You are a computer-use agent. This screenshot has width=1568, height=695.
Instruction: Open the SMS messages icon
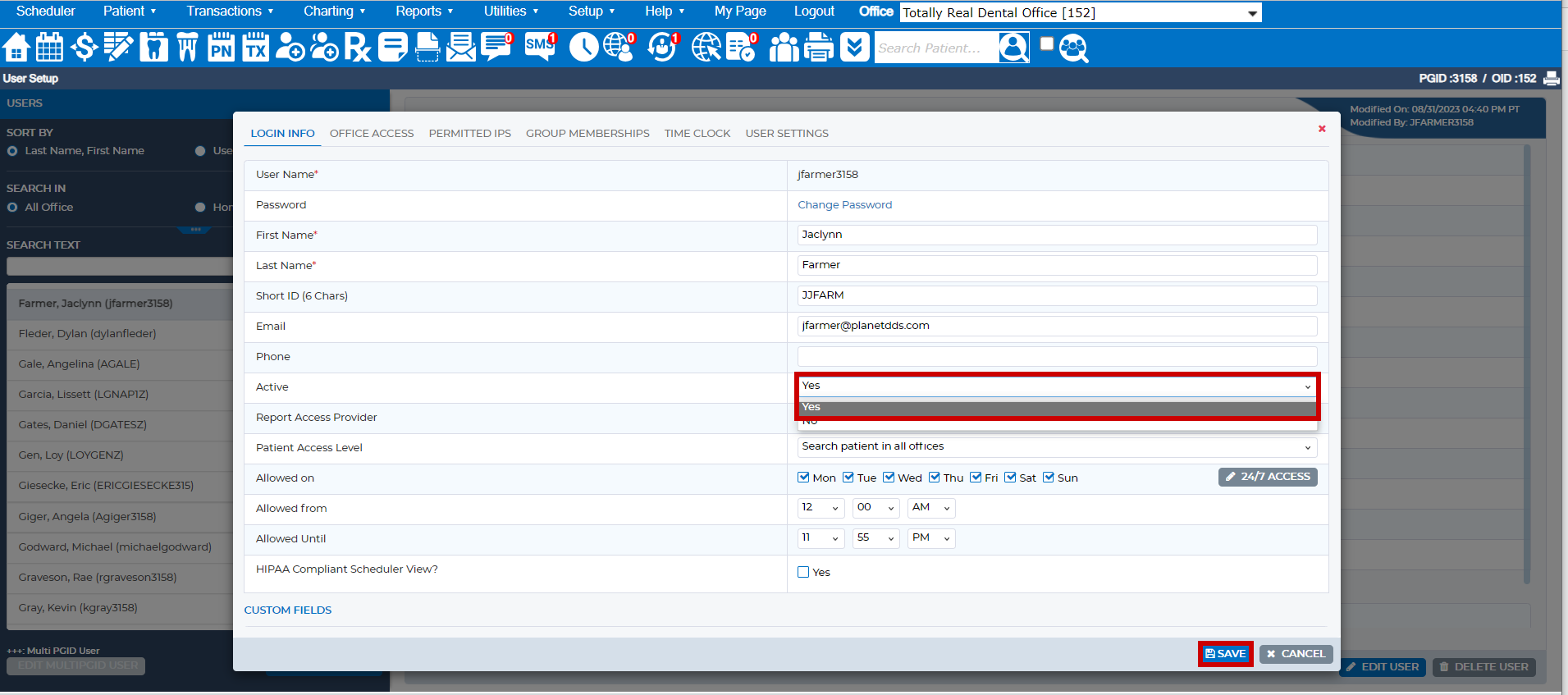tap(540, 48)
